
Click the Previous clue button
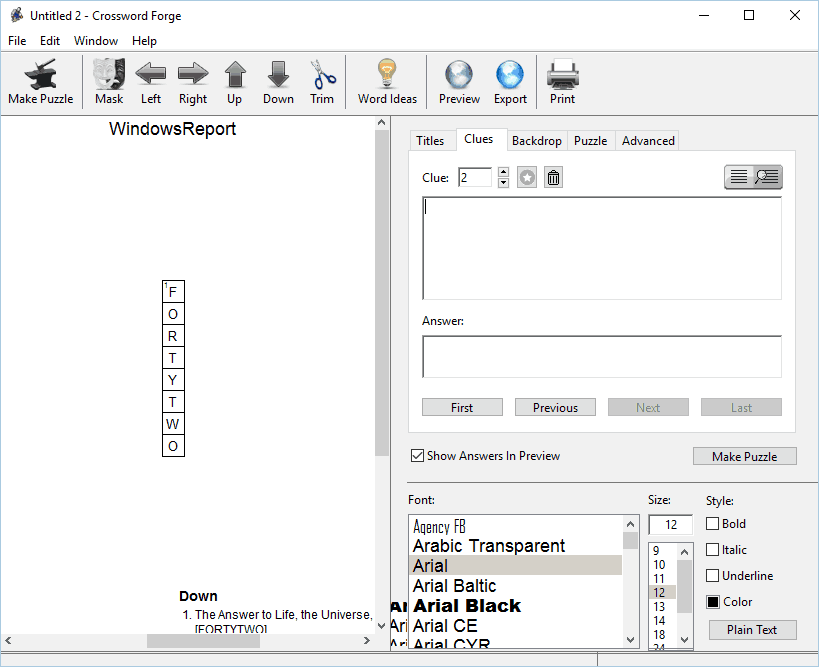point(555,408)
